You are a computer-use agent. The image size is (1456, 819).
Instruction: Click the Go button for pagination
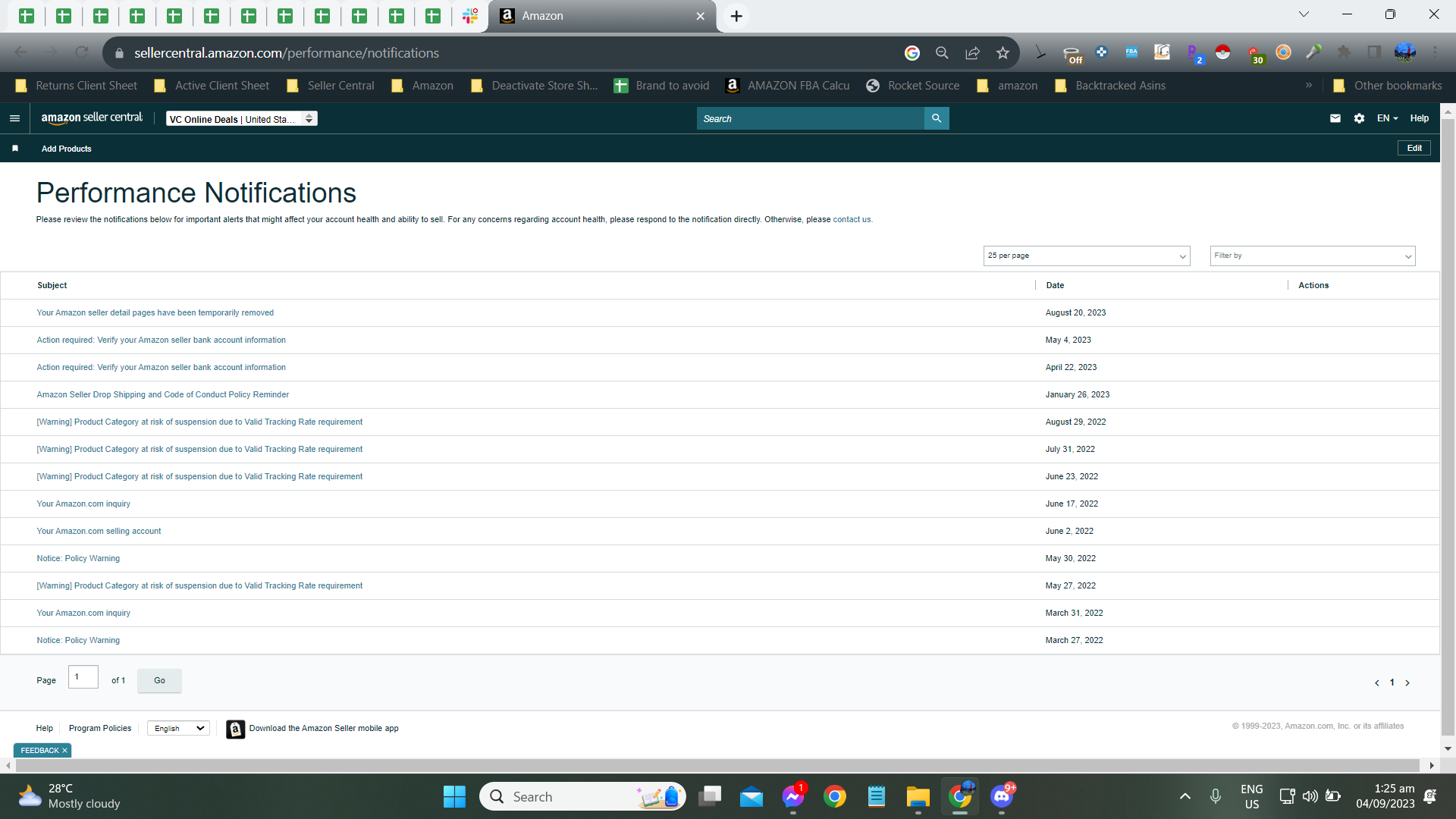click(x=159, y=681)
